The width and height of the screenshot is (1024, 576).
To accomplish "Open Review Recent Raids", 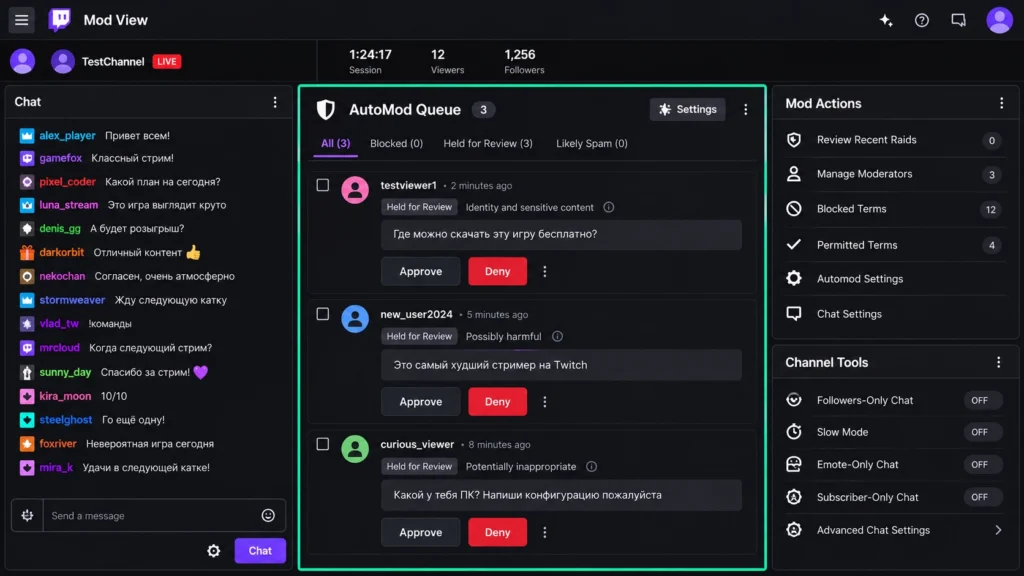I will click(895, 140).
